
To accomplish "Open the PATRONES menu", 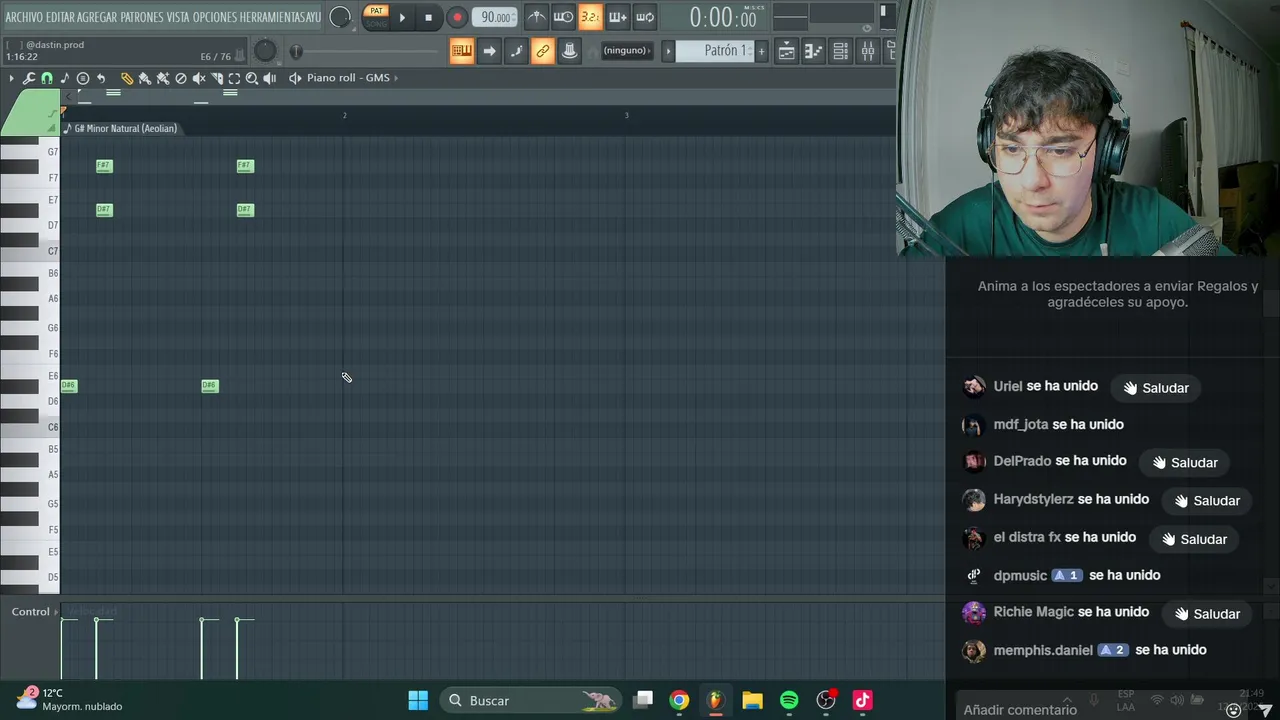I will click(142, 17).
